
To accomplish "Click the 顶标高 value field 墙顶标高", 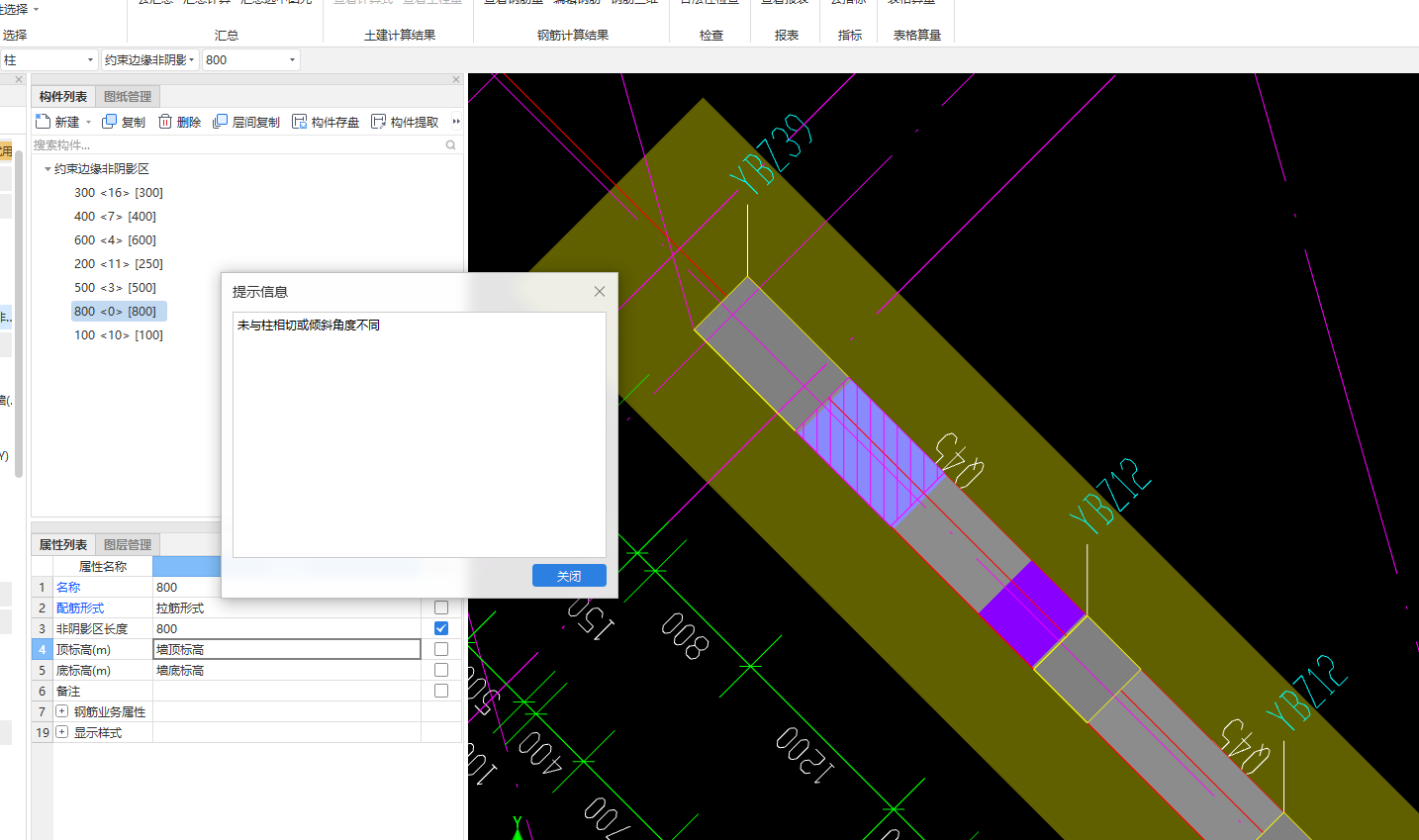I will tap(287, 649).
